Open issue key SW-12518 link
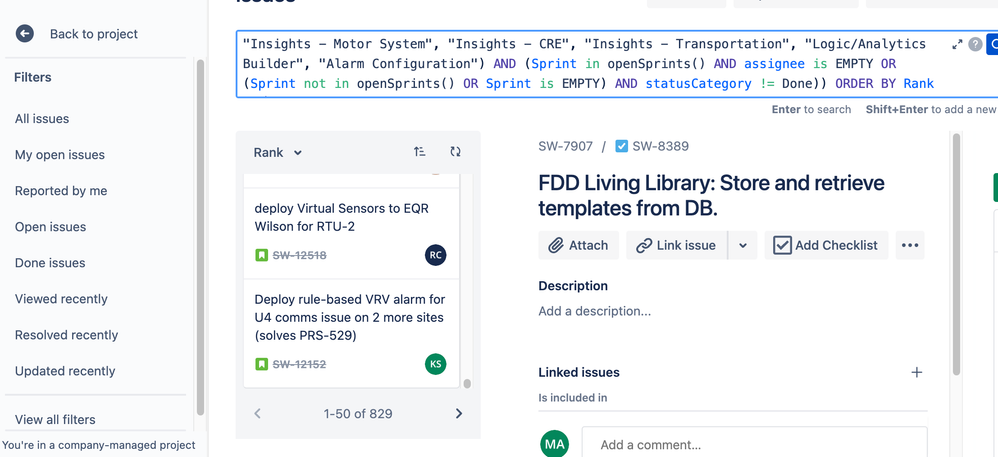998x457 pixels. tap(299, 255)
